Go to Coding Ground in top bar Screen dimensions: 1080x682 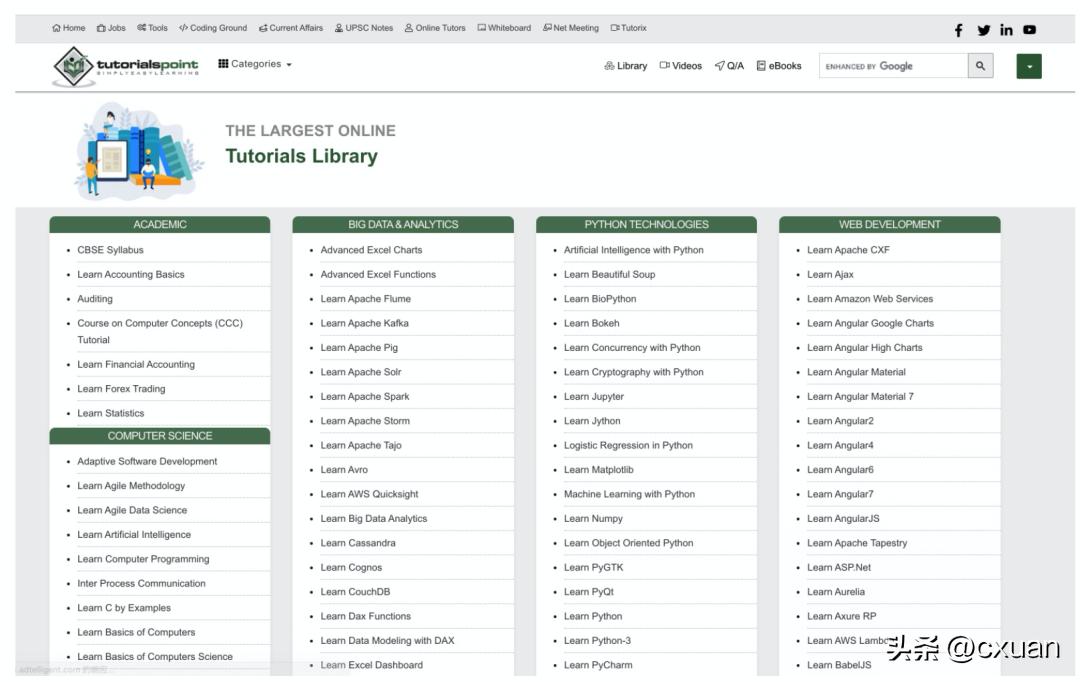pos(213,28)
